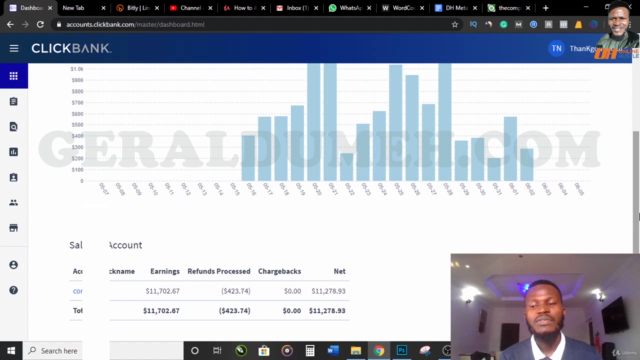Open Calculator from taskbar

(x=310, y=351)
